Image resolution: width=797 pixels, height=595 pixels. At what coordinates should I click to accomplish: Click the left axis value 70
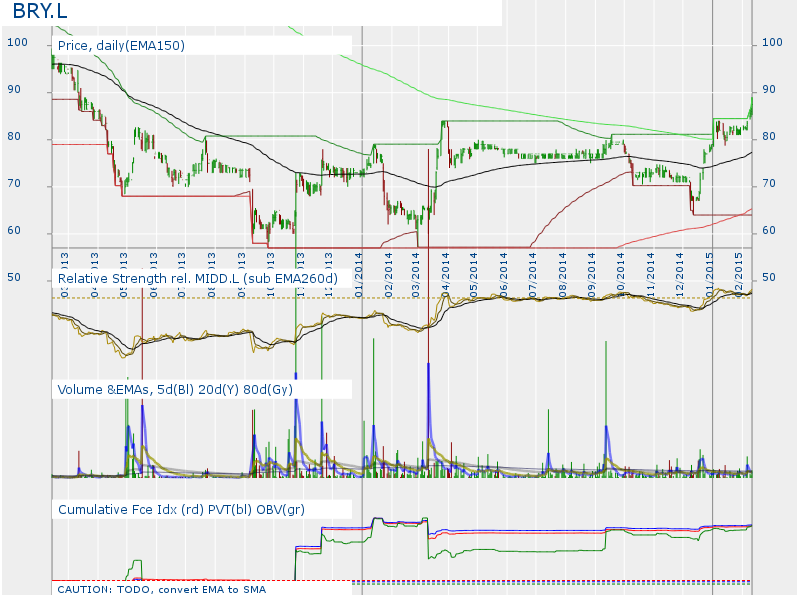tap(14, 183)
